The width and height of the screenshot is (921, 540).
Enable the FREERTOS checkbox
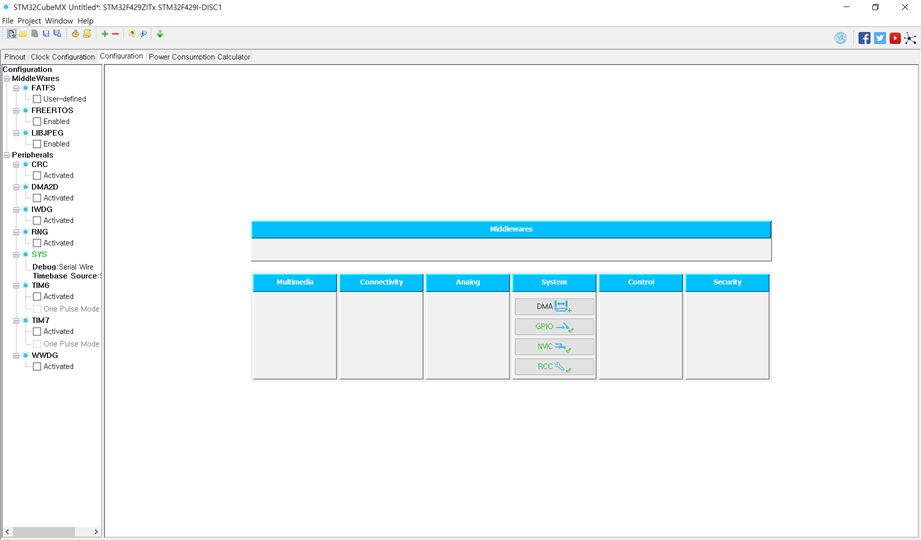(x=37, y=121)
